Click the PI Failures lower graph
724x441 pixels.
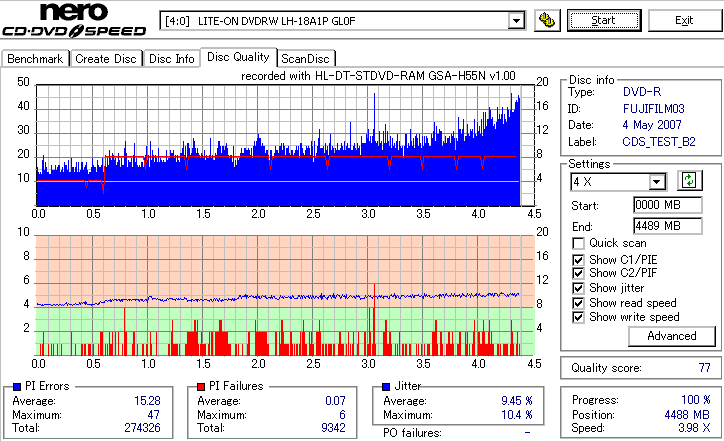285,296
